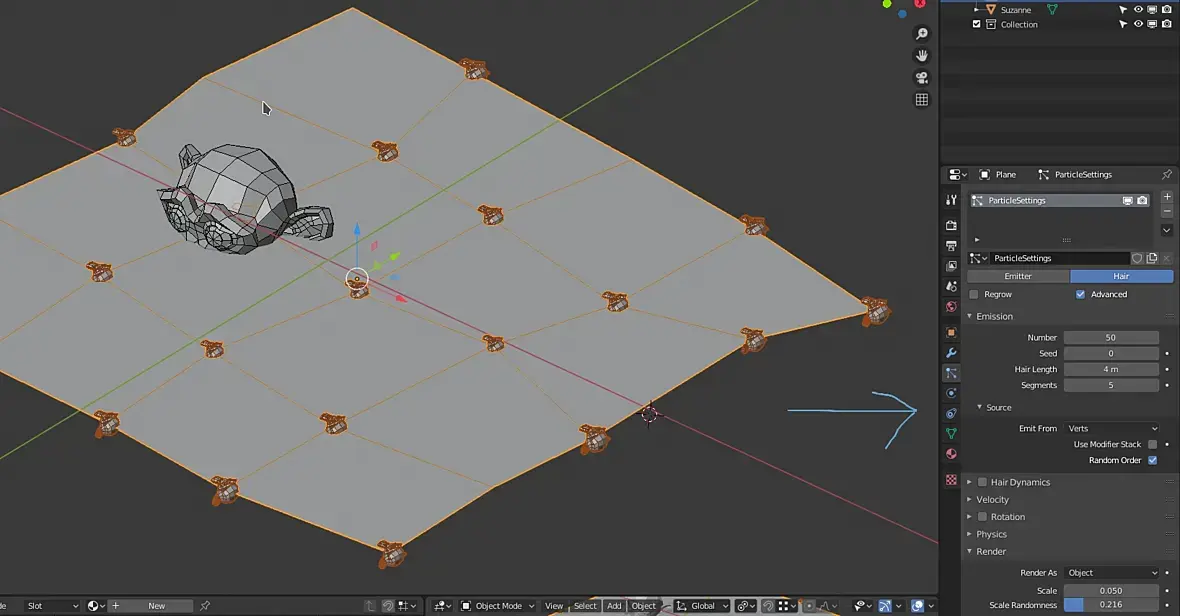Click Suzanne's green mesh data icon
This screenshot has width=1180, height=616.
[1052, 10]
